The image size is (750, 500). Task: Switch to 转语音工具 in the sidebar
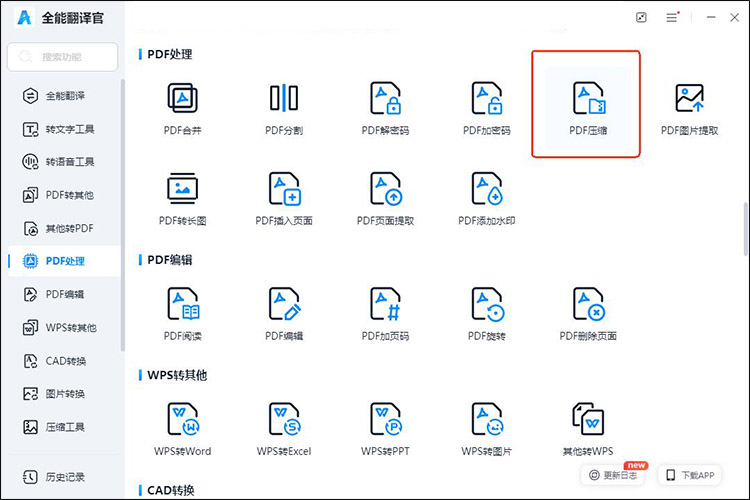coord(64,162)
